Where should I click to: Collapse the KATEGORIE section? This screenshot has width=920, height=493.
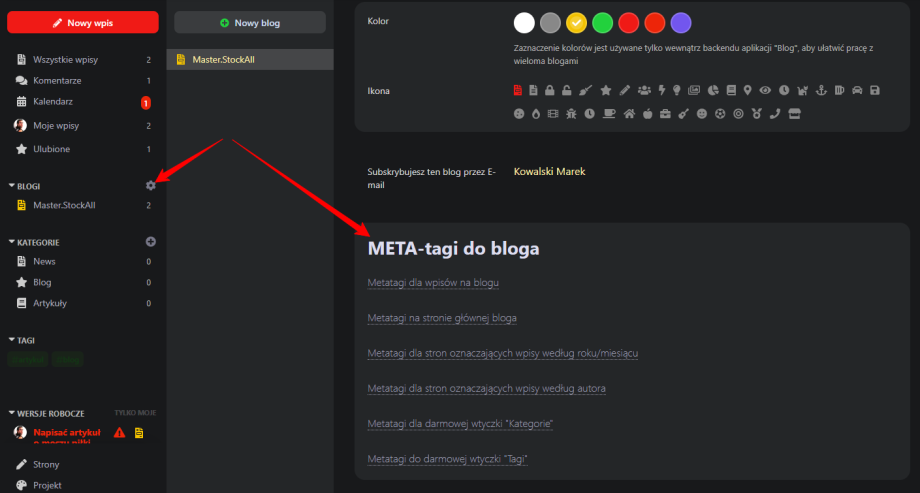(12, 242)
